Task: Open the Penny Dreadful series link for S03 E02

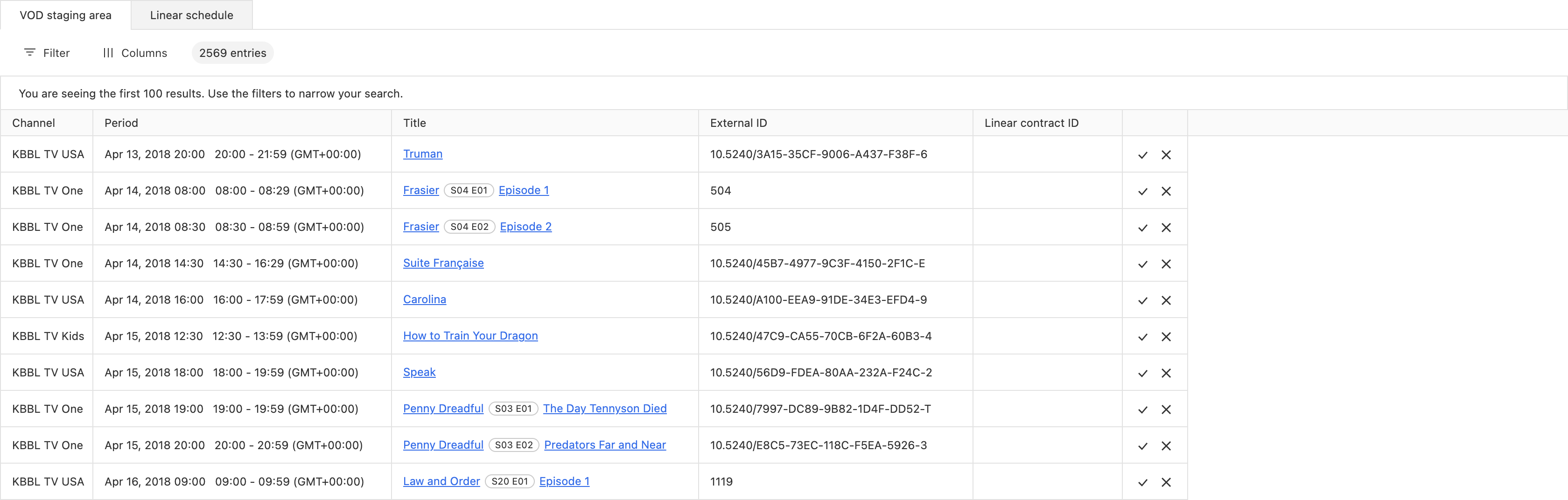Action: 442,445
